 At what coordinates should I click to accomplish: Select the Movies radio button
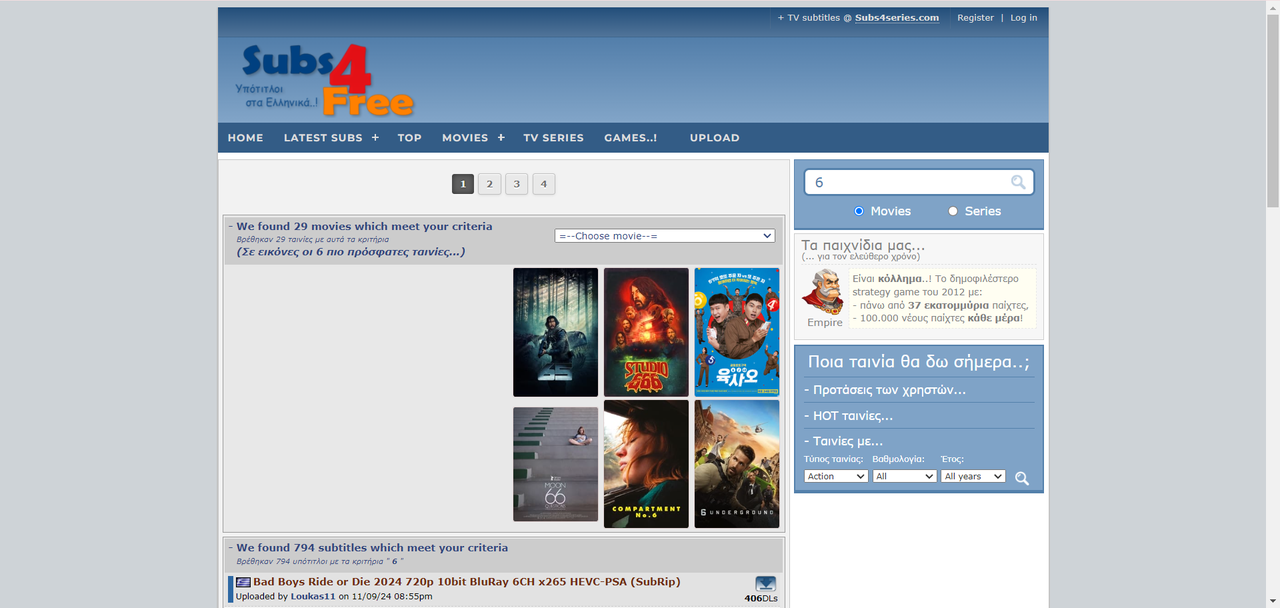point(859,211)
